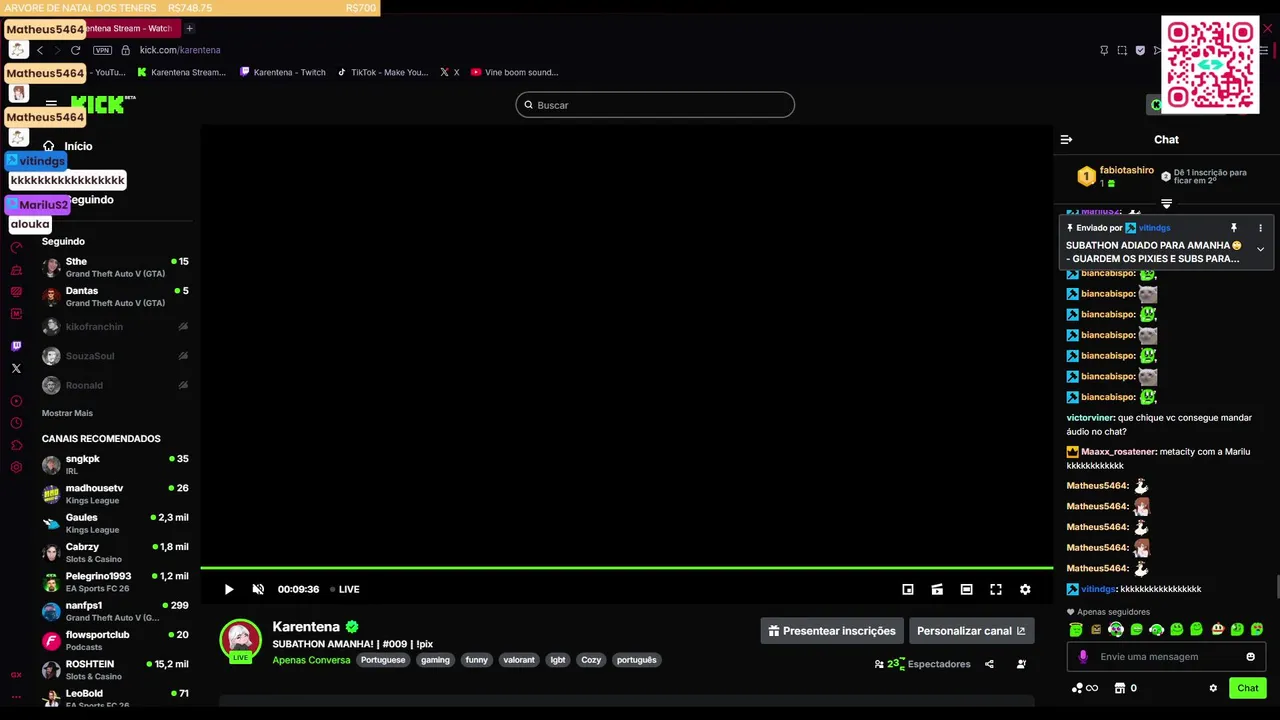The image size is (1280, 720).
Task: Click the pin icon on pinned message
Action: (1234, 228)
